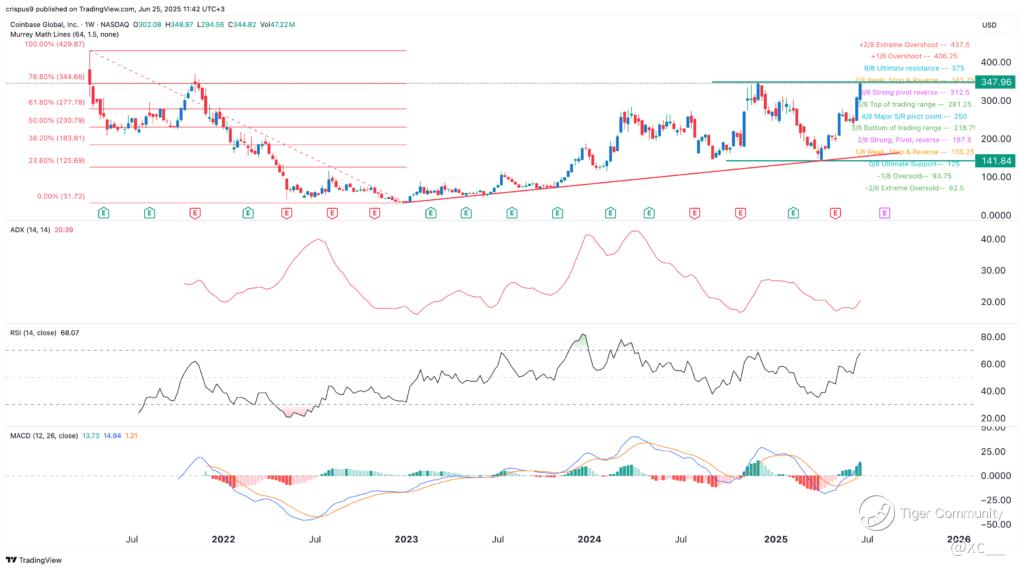Click the 38.20% (183.81) Fibonacci label
1024x570 pixels.
(x=57, y=138)
